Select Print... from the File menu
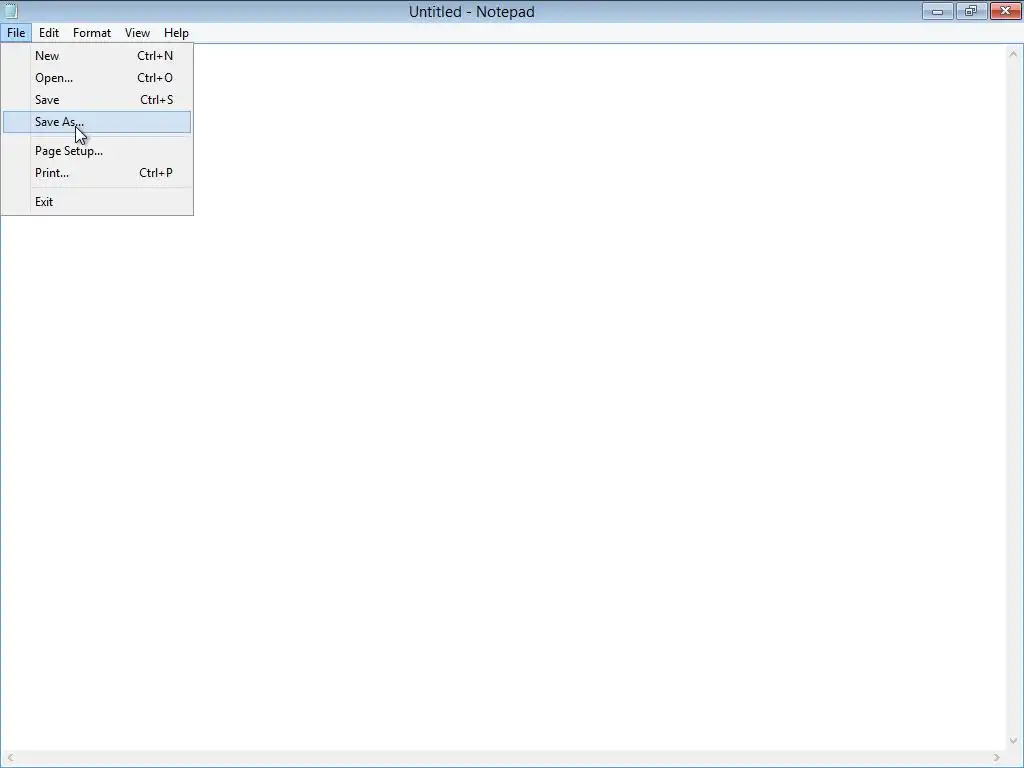1024x768 pixels. (x=97, y=173)
